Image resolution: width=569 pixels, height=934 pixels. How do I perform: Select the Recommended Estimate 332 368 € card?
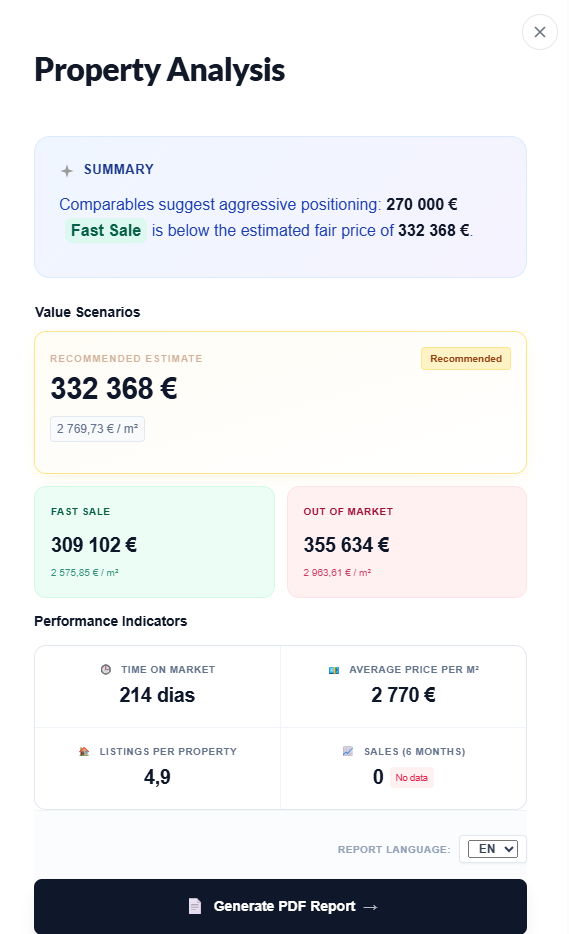(x=280, y=403)
